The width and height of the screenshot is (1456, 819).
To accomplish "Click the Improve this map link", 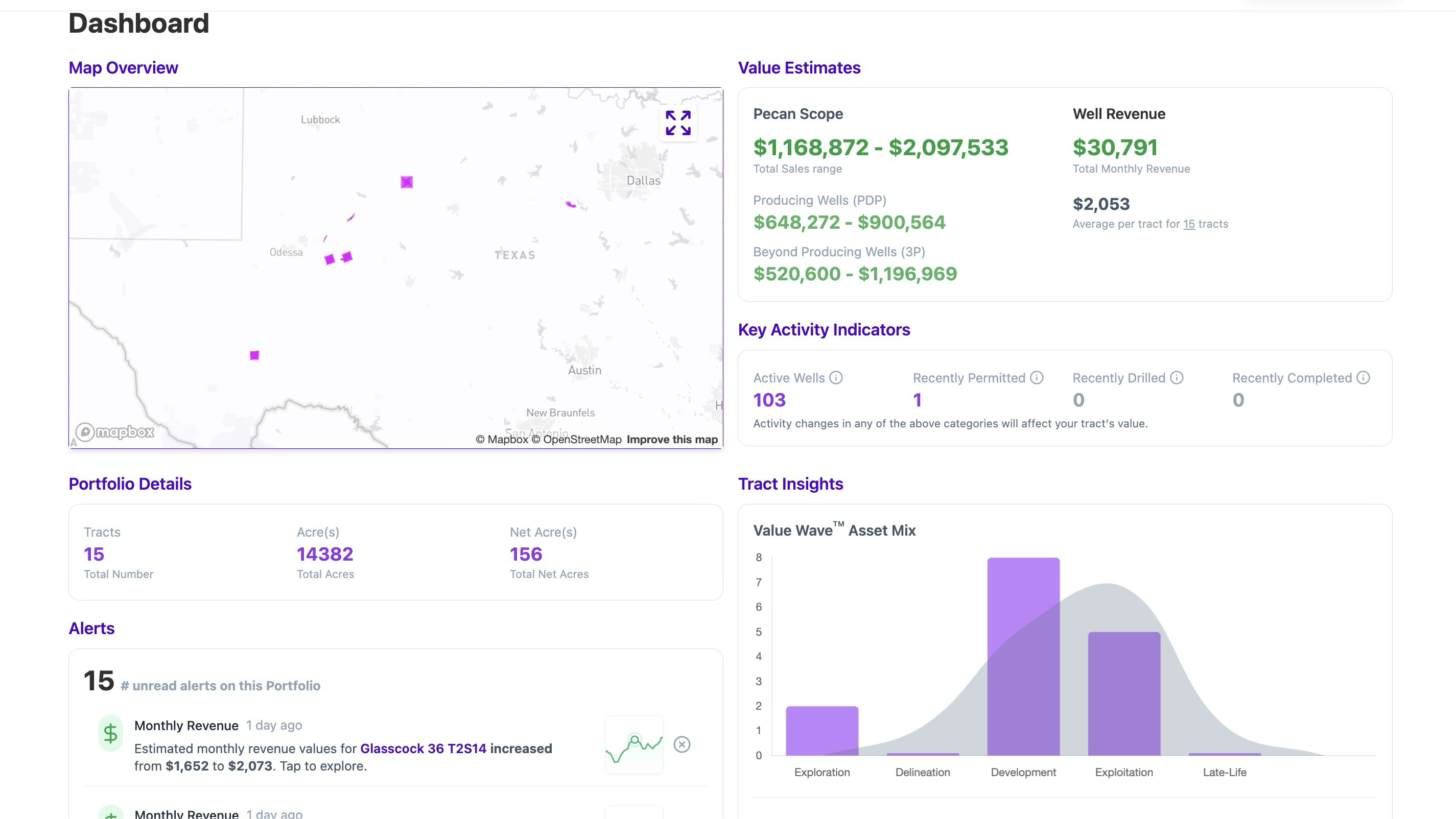I will point(671,440).
